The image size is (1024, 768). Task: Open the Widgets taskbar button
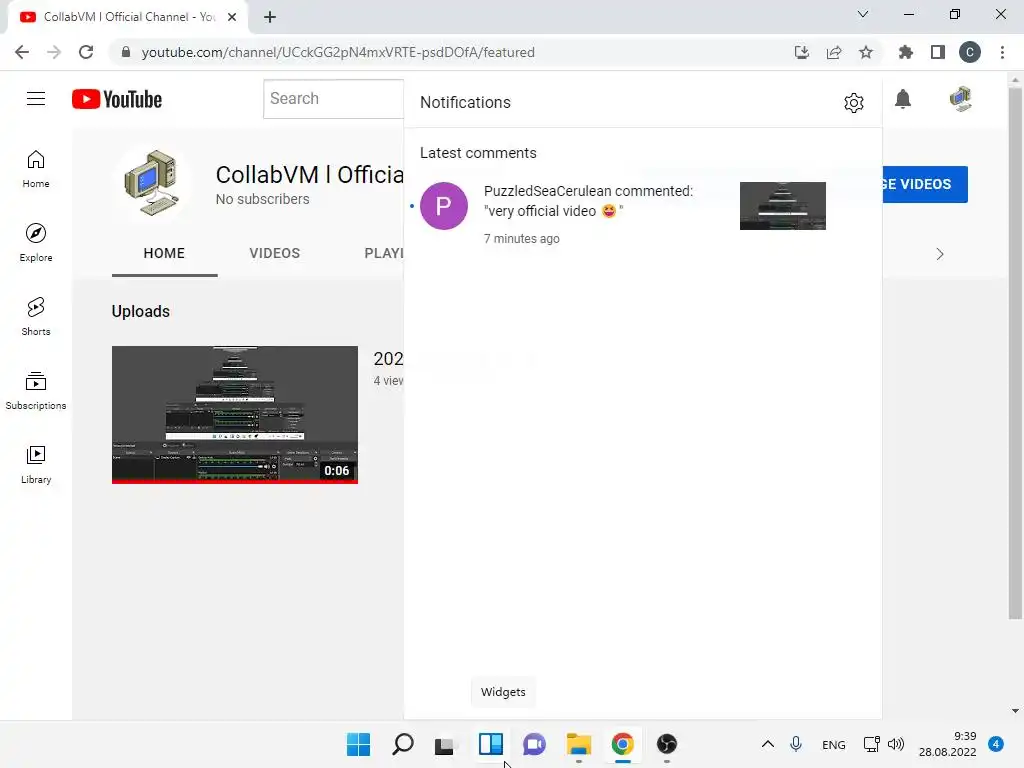pos(490,744)
